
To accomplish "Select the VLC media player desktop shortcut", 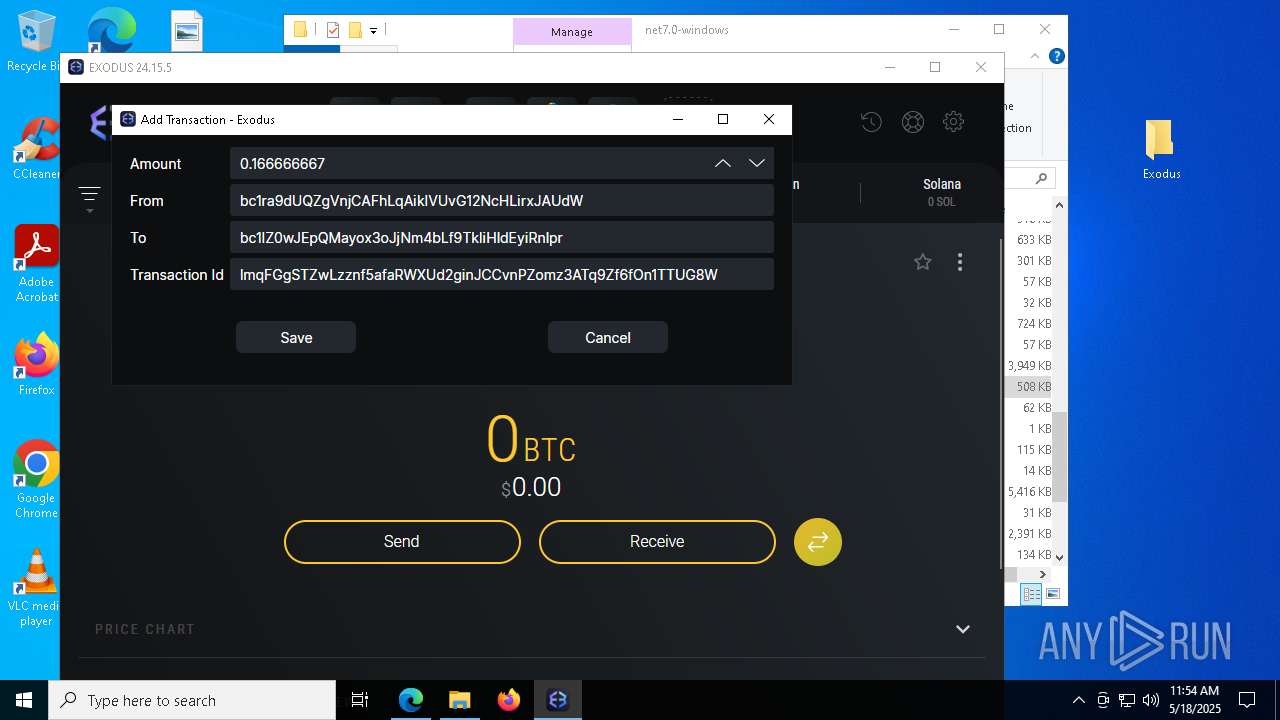I will click(36, 588).
